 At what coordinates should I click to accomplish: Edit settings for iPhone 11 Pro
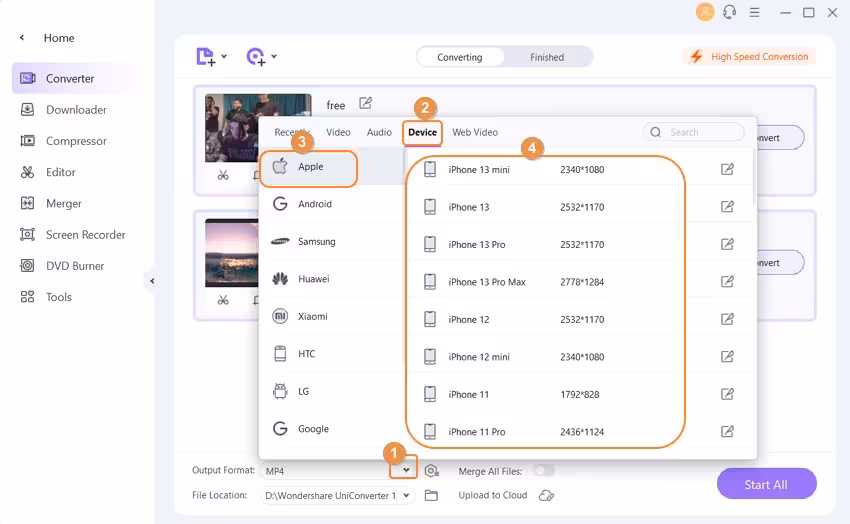pos(727,431)
